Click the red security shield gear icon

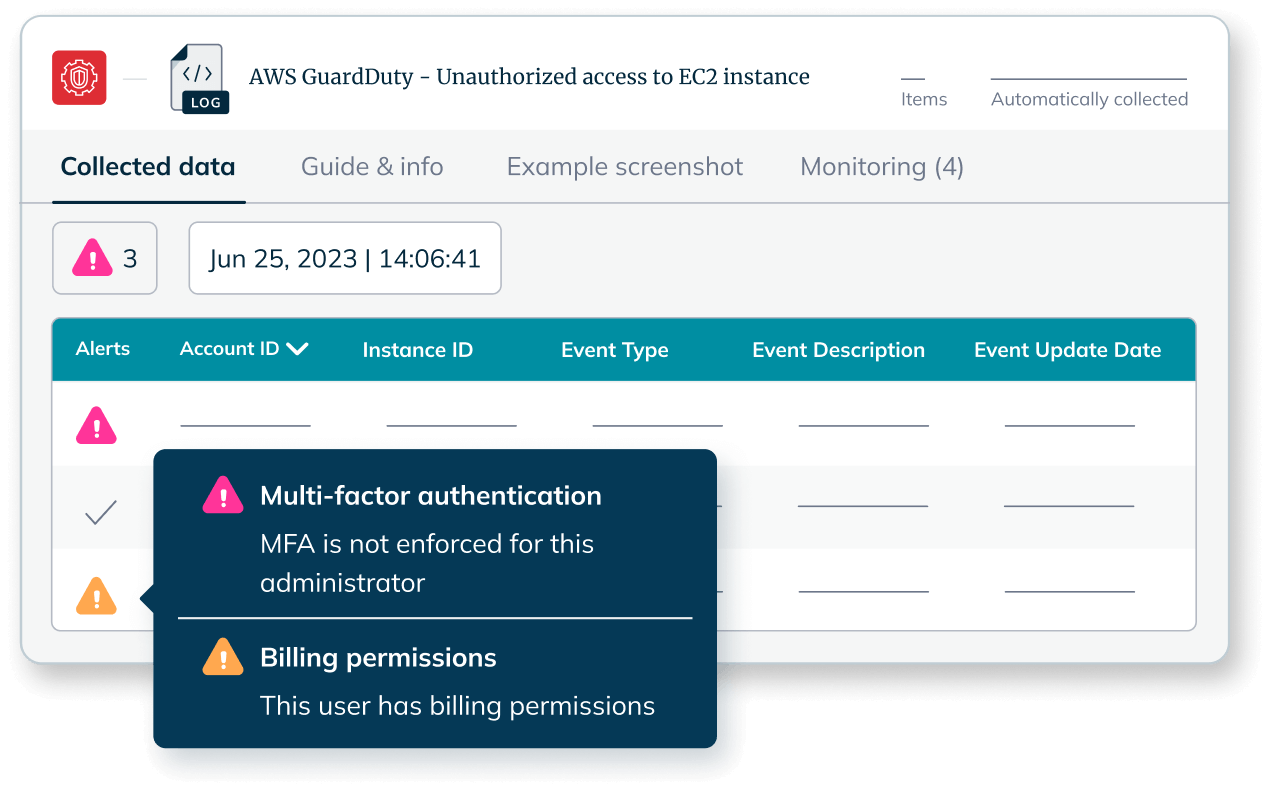click(79, 78)
